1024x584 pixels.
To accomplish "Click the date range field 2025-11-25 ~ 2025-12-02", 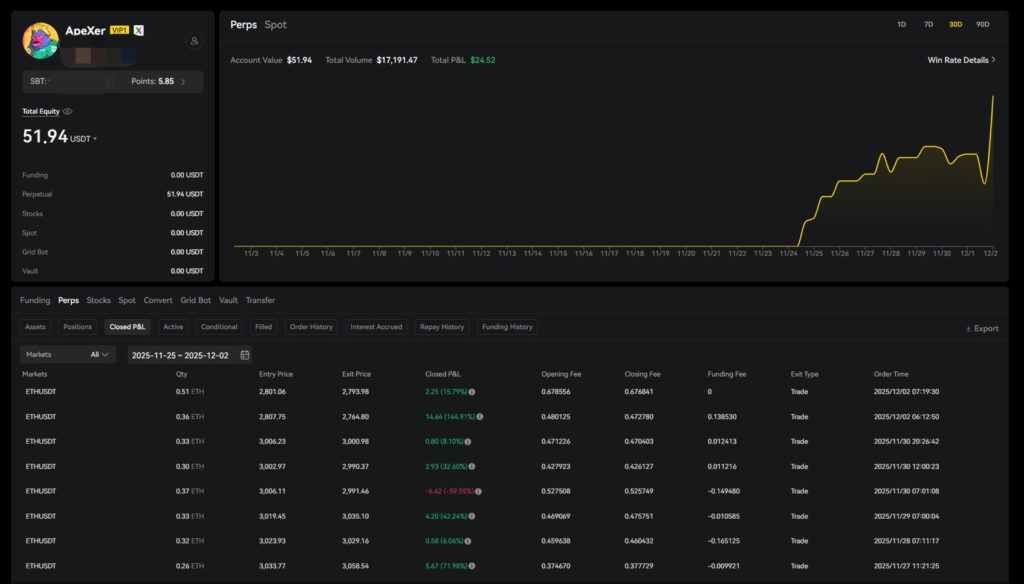I will click(180, 355).
